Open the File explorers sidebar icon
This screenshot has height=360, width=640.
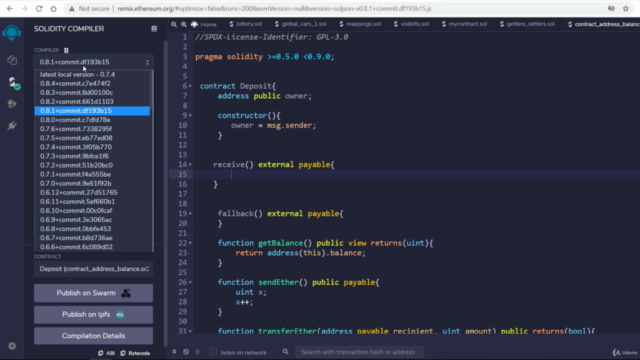[12, 60]
